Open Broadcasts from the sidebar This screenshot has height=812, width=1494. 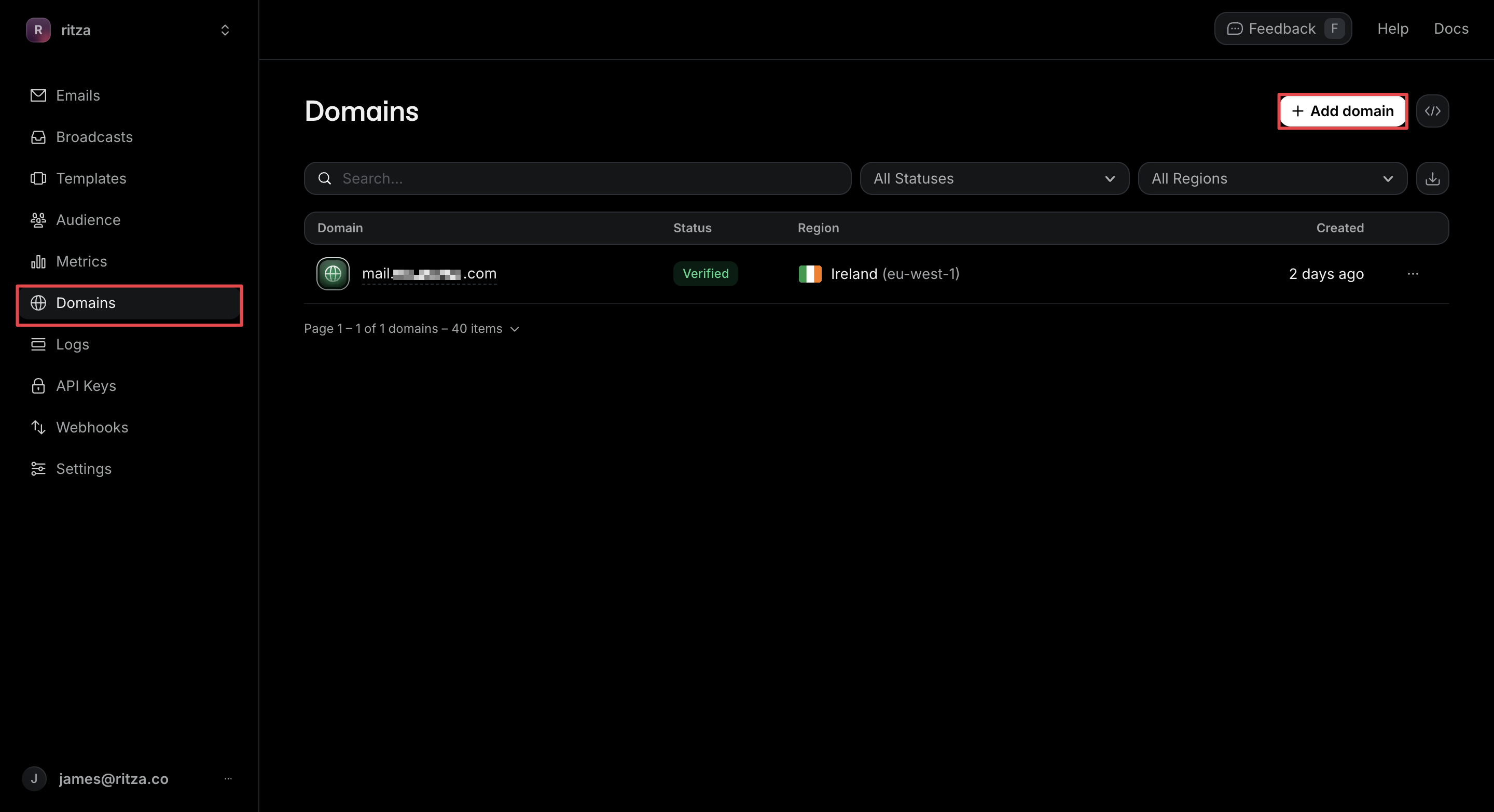tap(94, 137)
